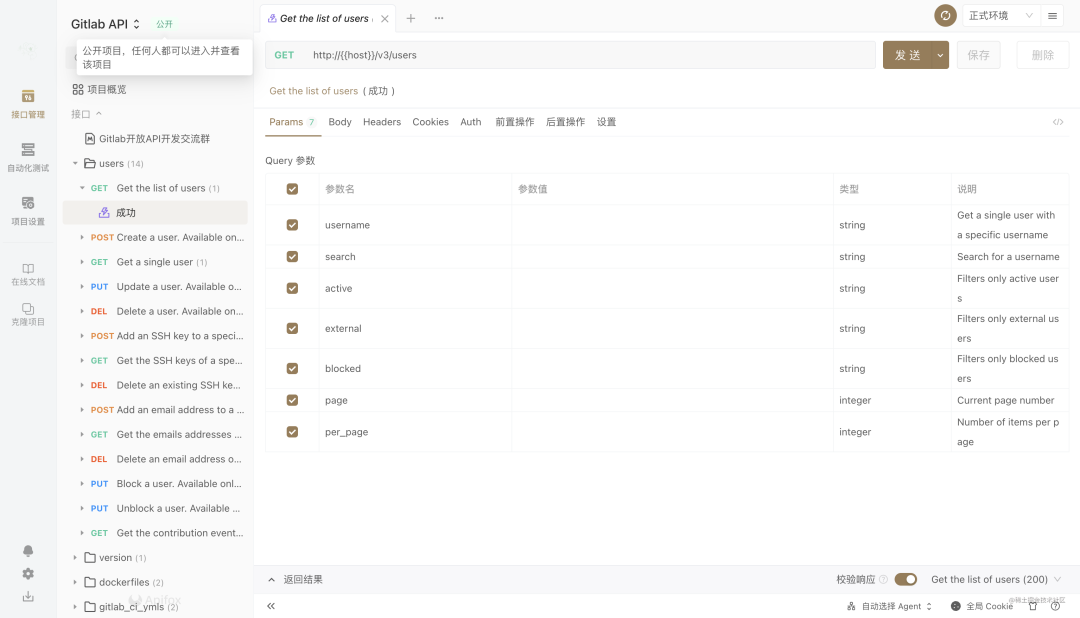
Task: Open the Gitlab开放API开发交流群 document
Action: [147, 138]
